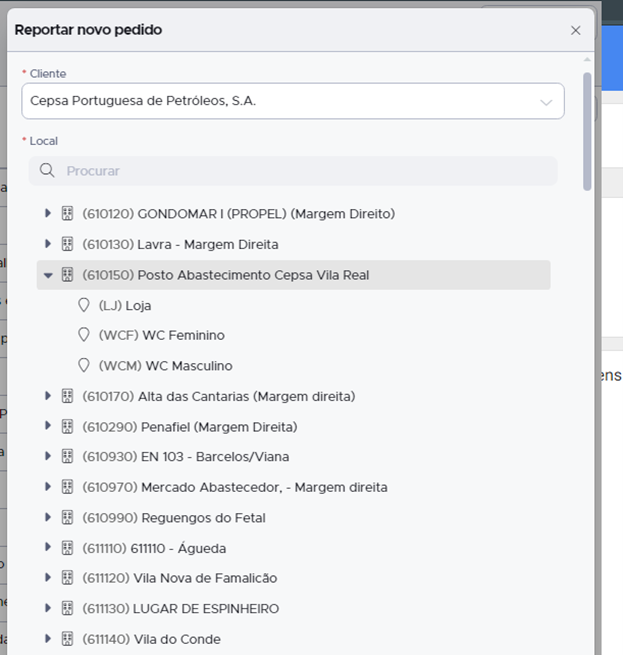
Task: Click building icon of Penafiel row
Action: coord(67,427)
